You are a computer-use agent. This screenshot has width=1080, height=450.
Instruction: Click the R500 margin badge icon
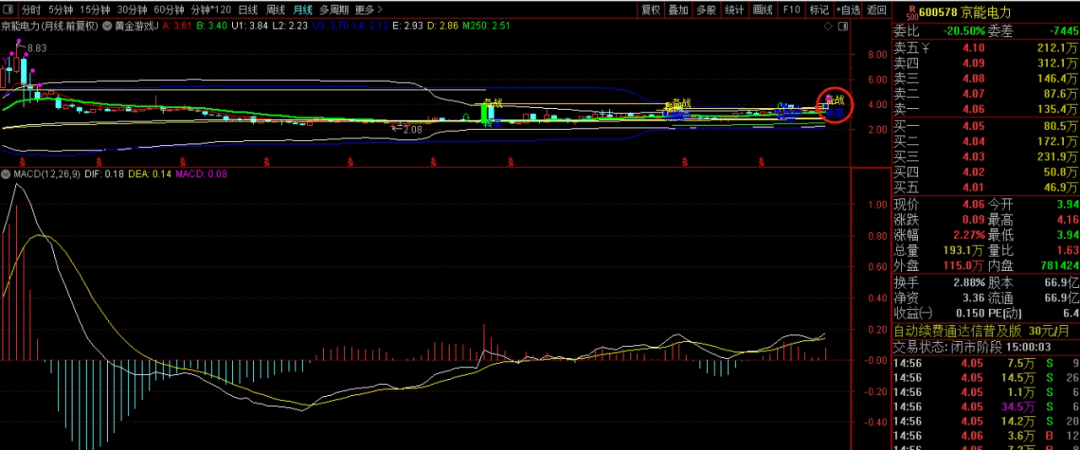911,12
